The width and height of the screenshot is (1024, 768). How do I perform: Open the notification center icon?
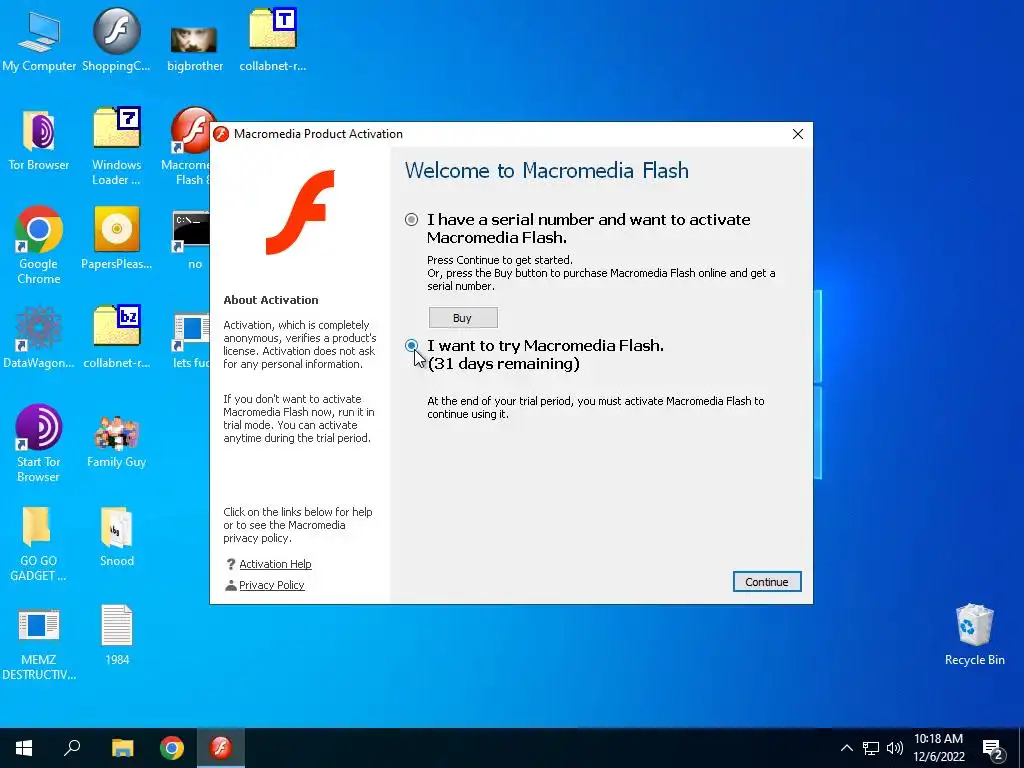993,750
